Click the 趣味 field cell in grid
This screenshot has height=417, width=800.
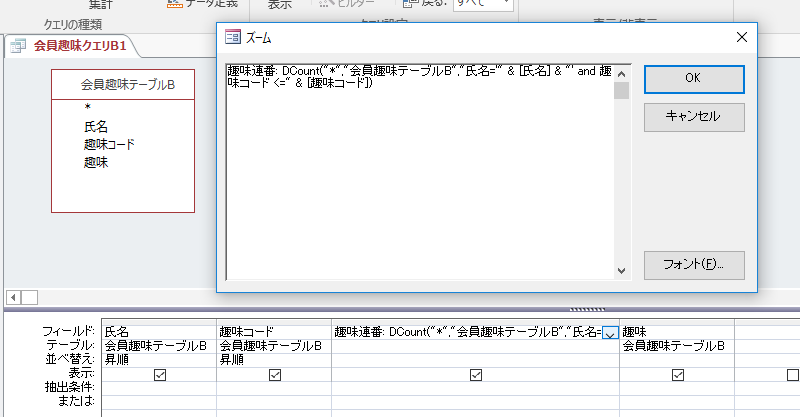pyautogui.click(x=677, y=332)
